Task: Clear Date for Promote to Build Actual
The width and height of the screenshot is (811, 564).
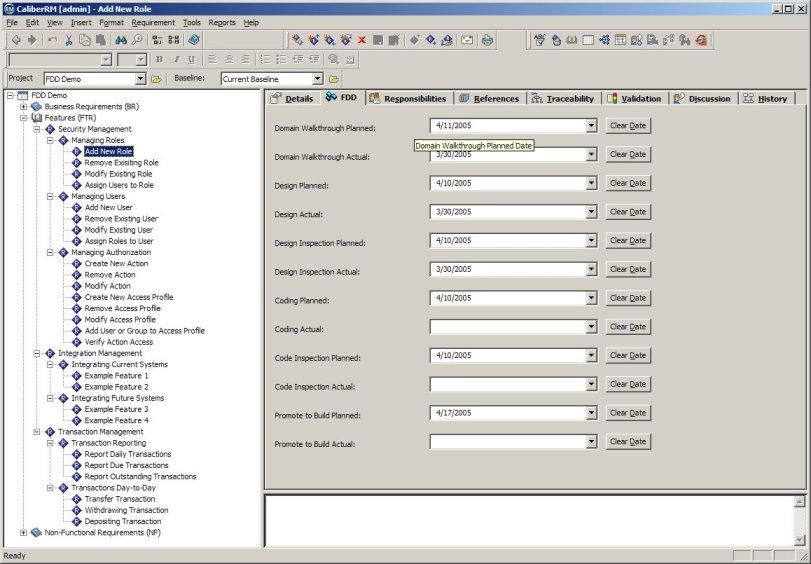Action: pyautogui.click(x=628, y=442)
